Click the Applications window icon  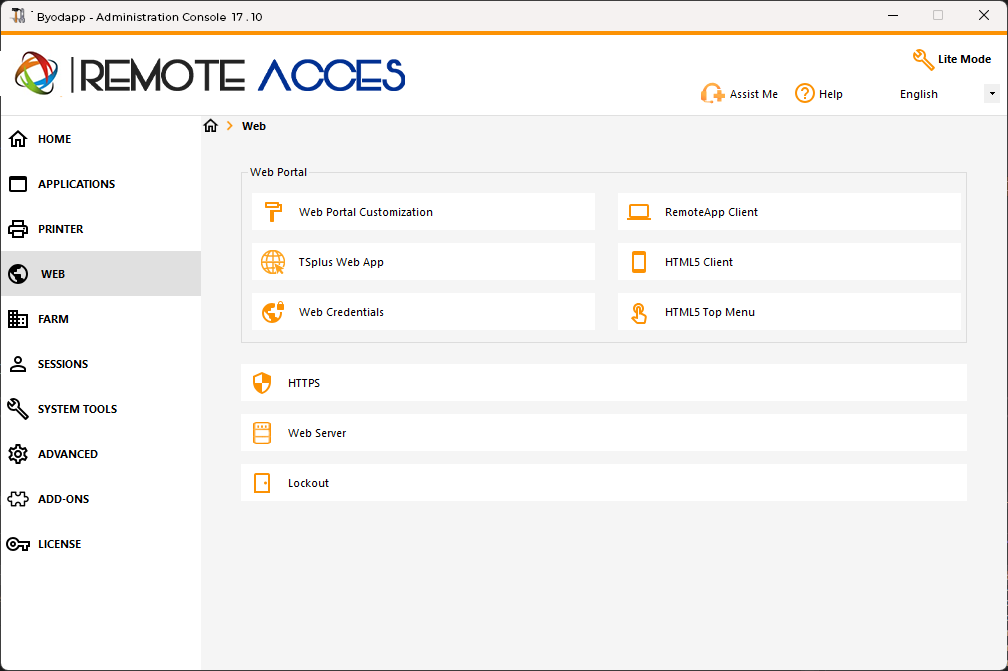[18, 184]
